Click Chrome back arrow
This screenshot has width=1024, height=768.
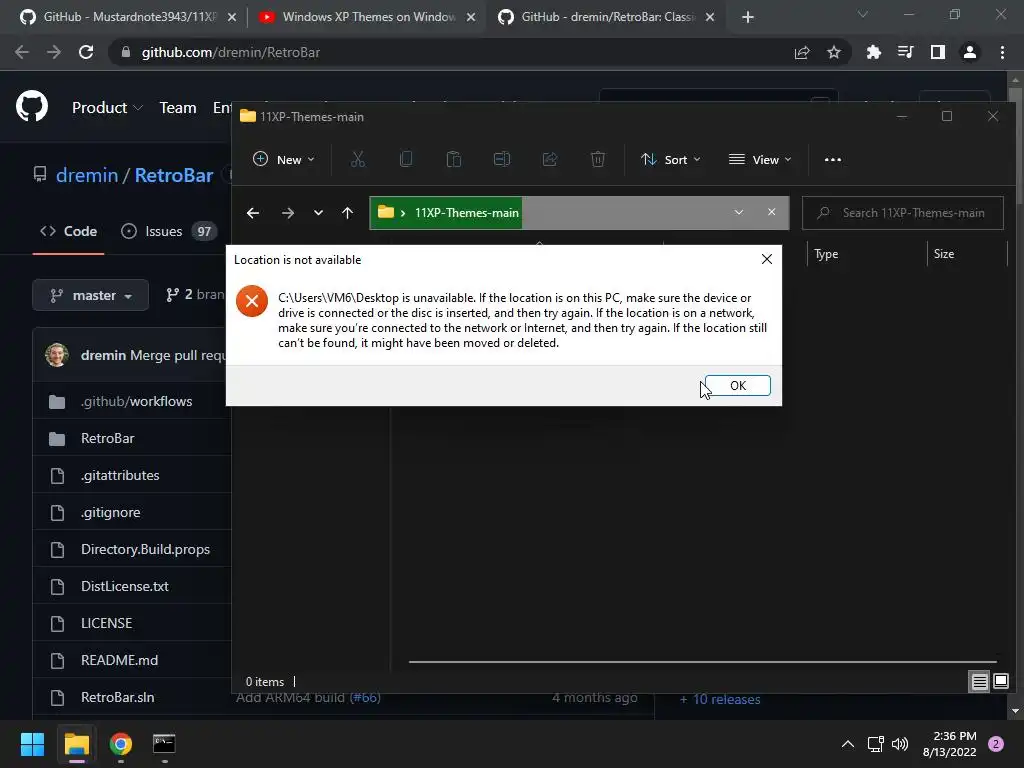(22, 52)
